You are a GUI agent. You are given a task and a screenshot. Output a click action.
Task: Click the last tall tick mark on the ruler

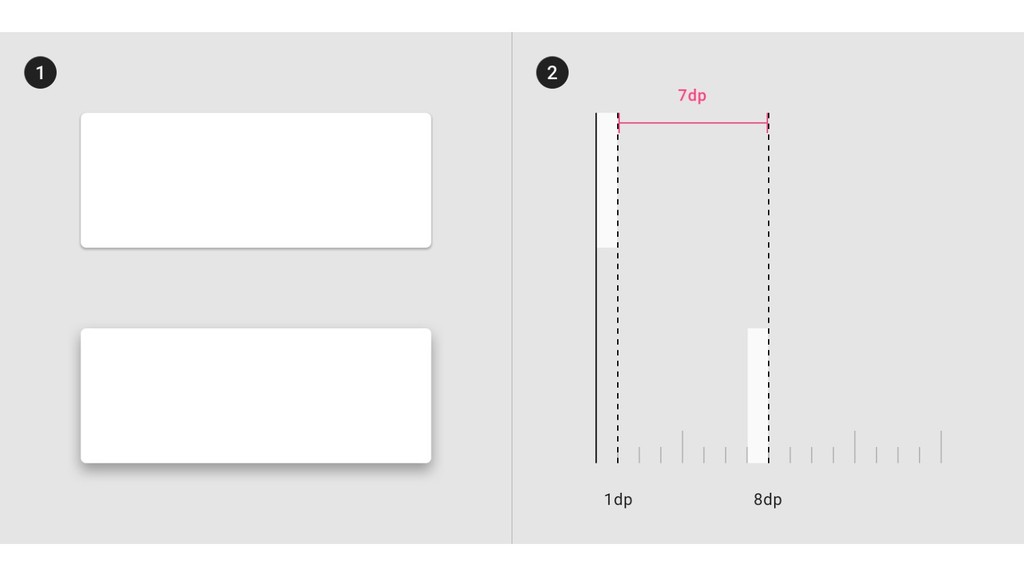pyautogui.click(x=941, y=447)
